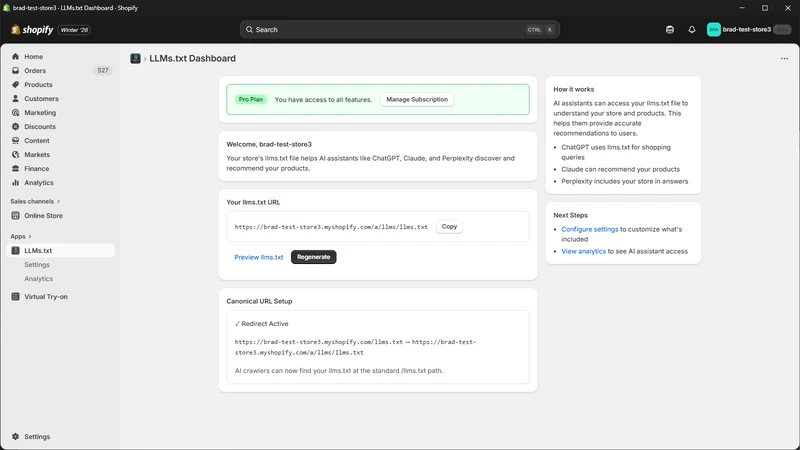
Task: Click the top search field
Action: coord(399,30)
